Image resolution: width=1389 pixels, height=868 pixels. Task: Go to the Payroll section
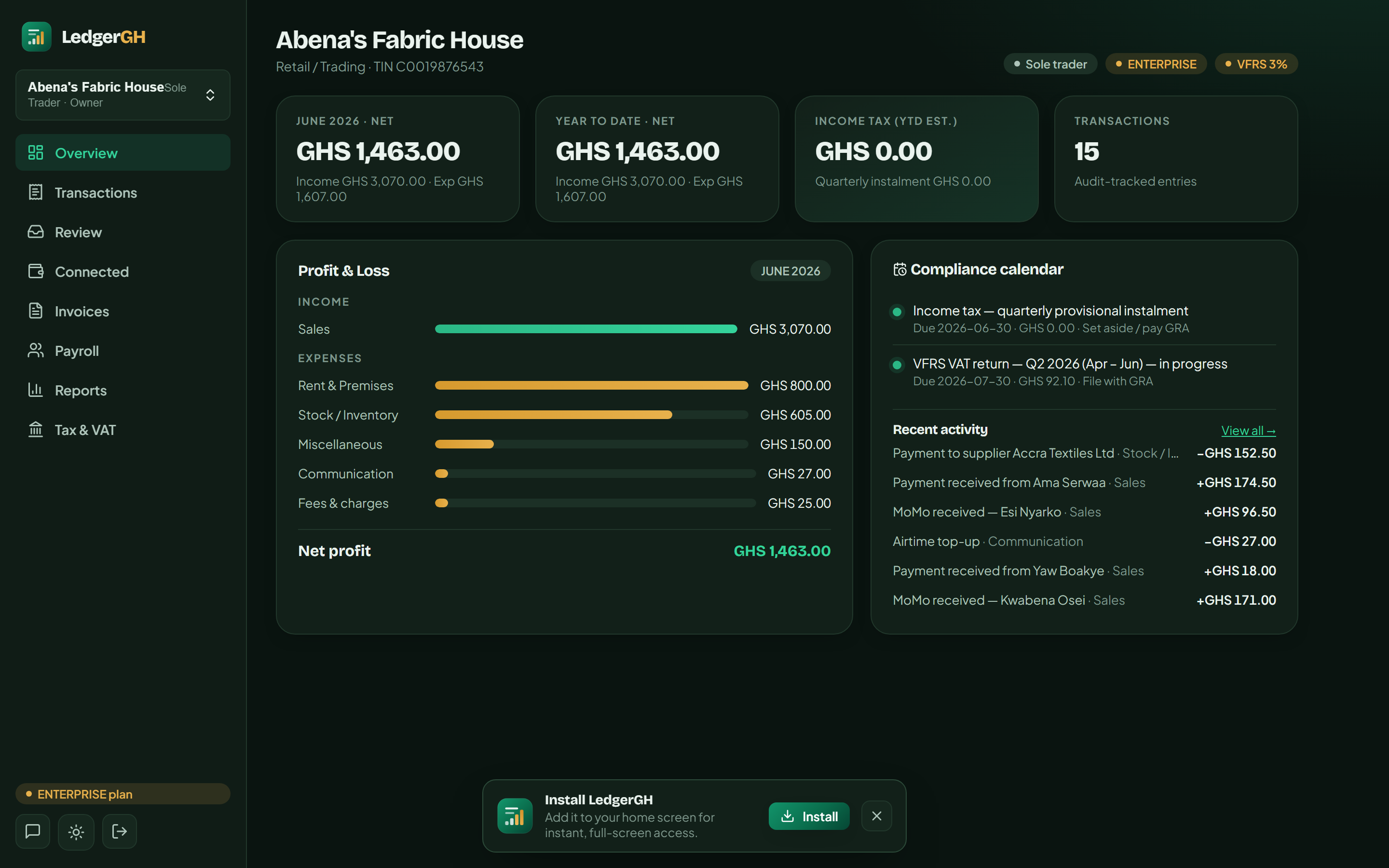[x=123, y=350]
